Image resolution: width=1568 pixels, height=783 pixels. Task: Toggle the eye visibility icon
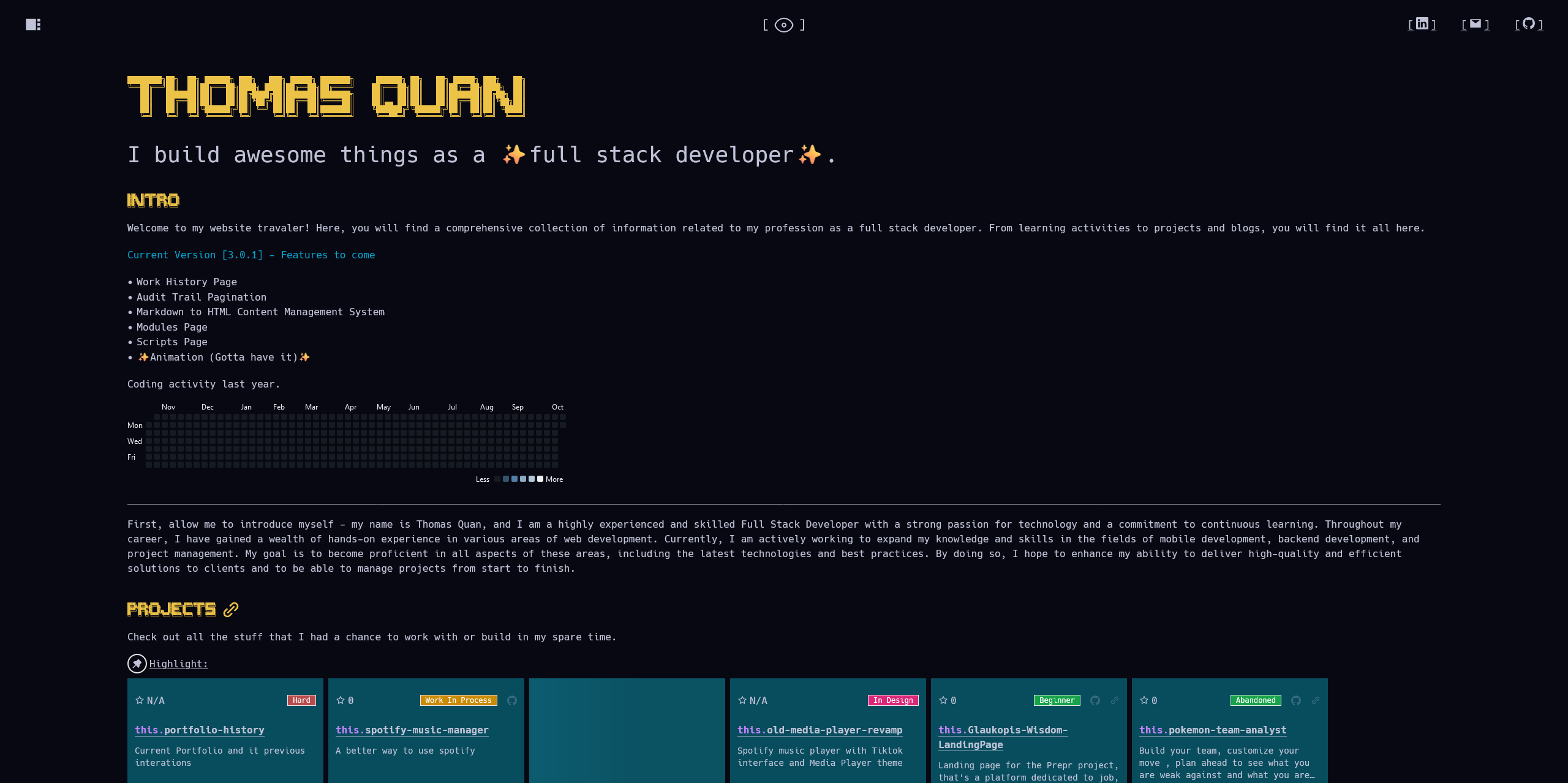click(x=783, y=25)
